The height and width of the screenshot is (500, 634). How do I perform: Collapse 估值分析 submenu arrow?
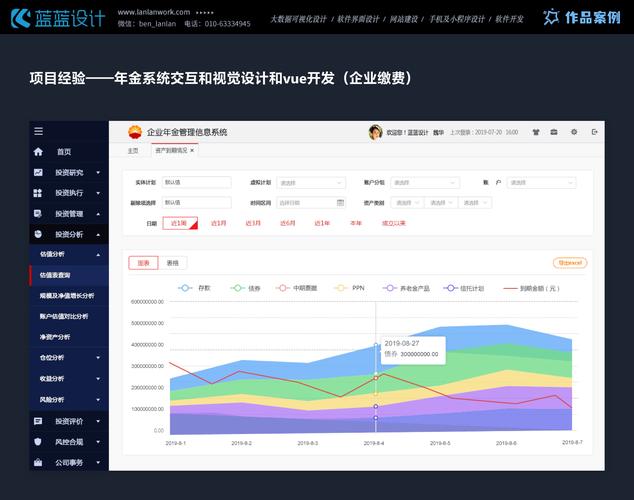click(98, 255)
